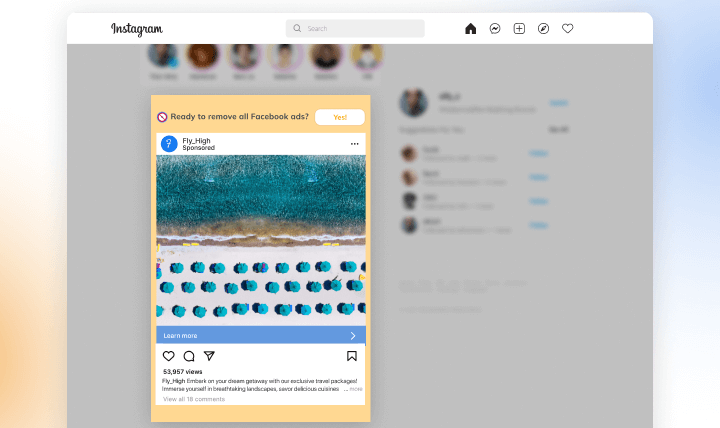
Task: Follow the first suggested account
Action: point(538,153)
